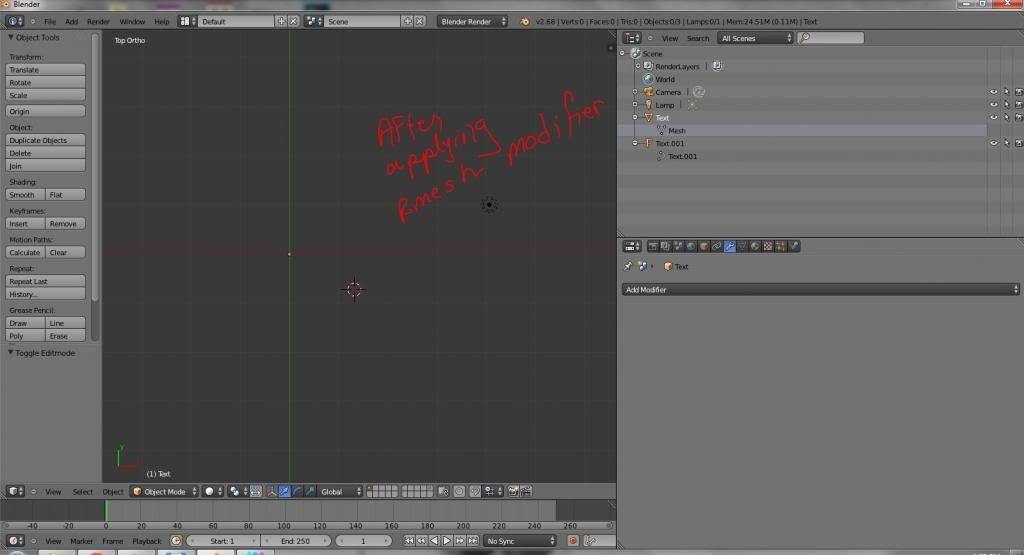Open the Object Mode dropdown
This screenshot has height=555, width=1024.
[164, 492]
